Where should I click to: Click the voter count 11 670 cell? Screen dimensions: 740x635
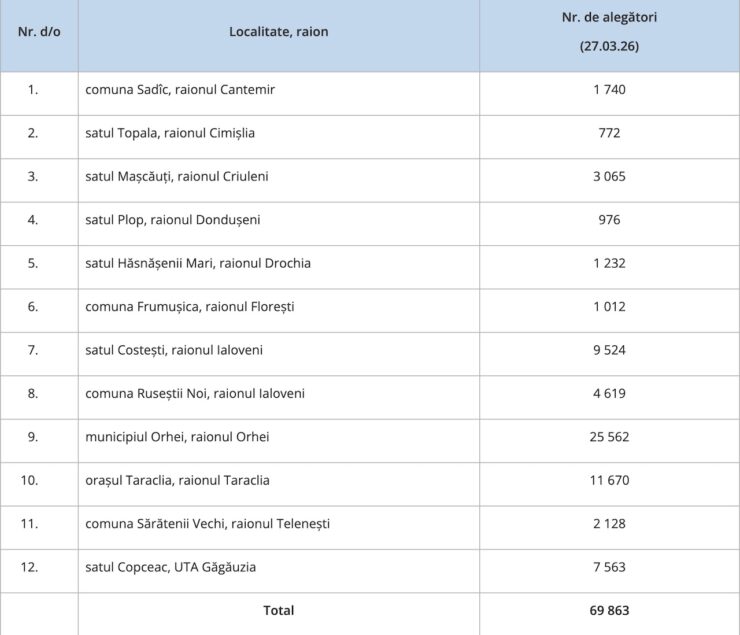(x=609, y=480)
